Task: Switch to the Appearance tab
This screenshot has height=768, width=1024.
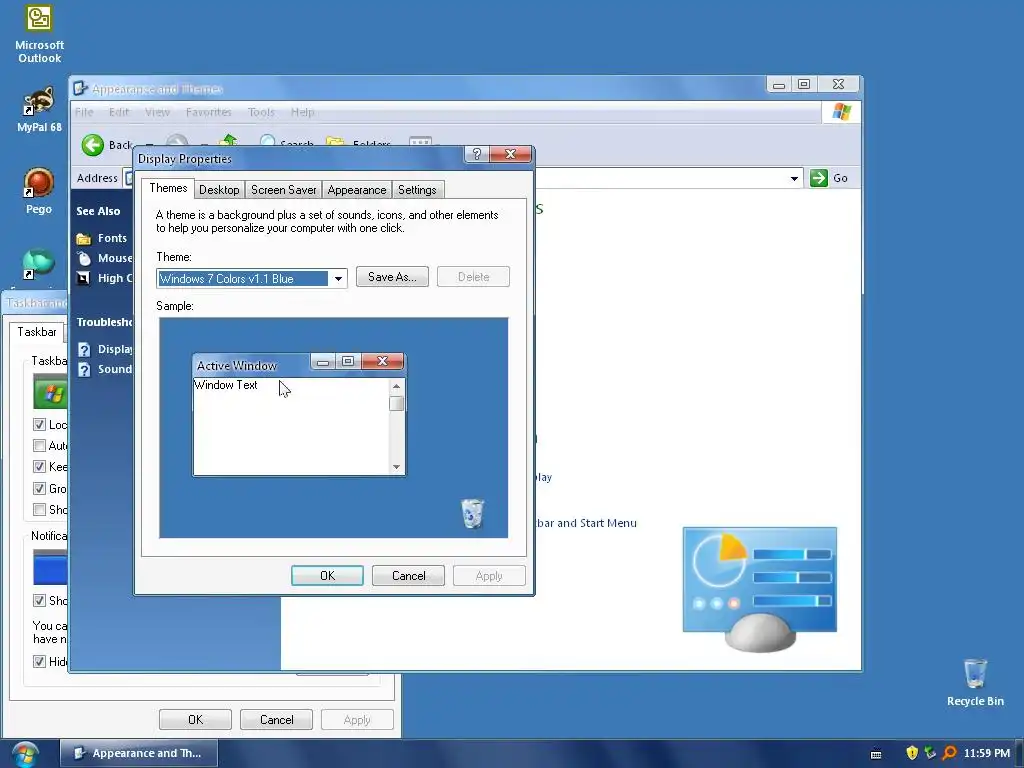Action: click(x=357, y=190)
